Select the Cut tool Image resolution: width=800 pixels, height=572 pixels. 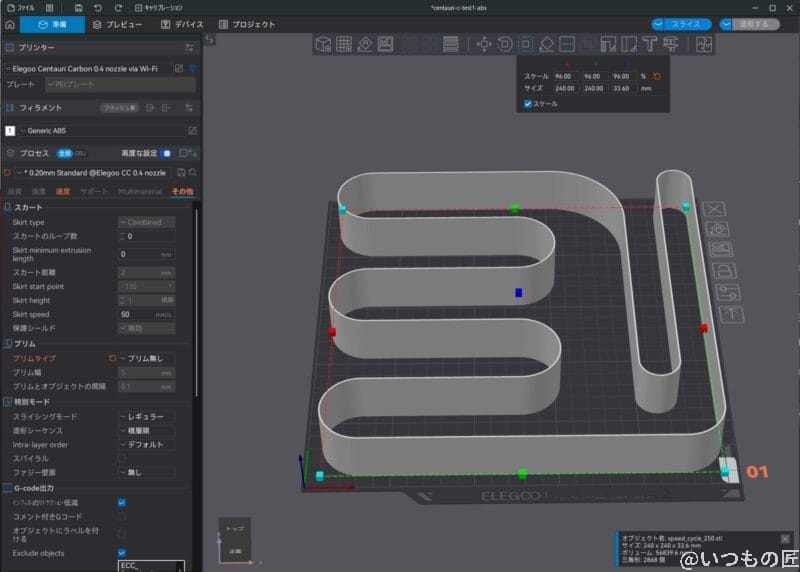click(x=567, y=44)
